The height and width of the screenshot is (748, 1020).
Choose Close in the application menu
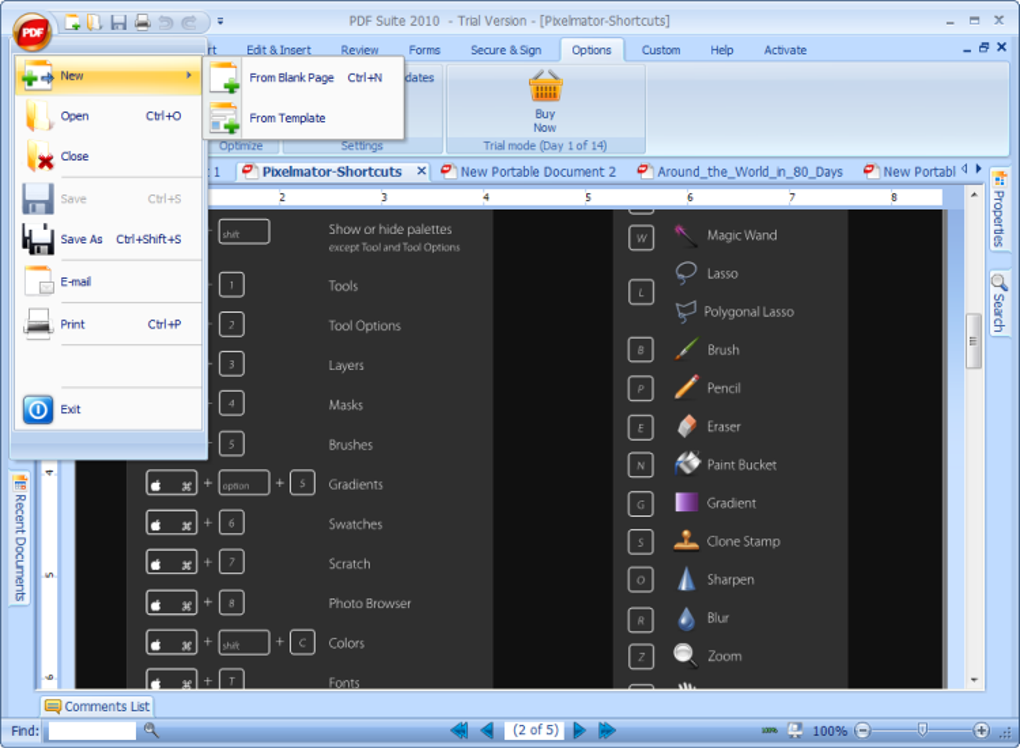[108, 157]
